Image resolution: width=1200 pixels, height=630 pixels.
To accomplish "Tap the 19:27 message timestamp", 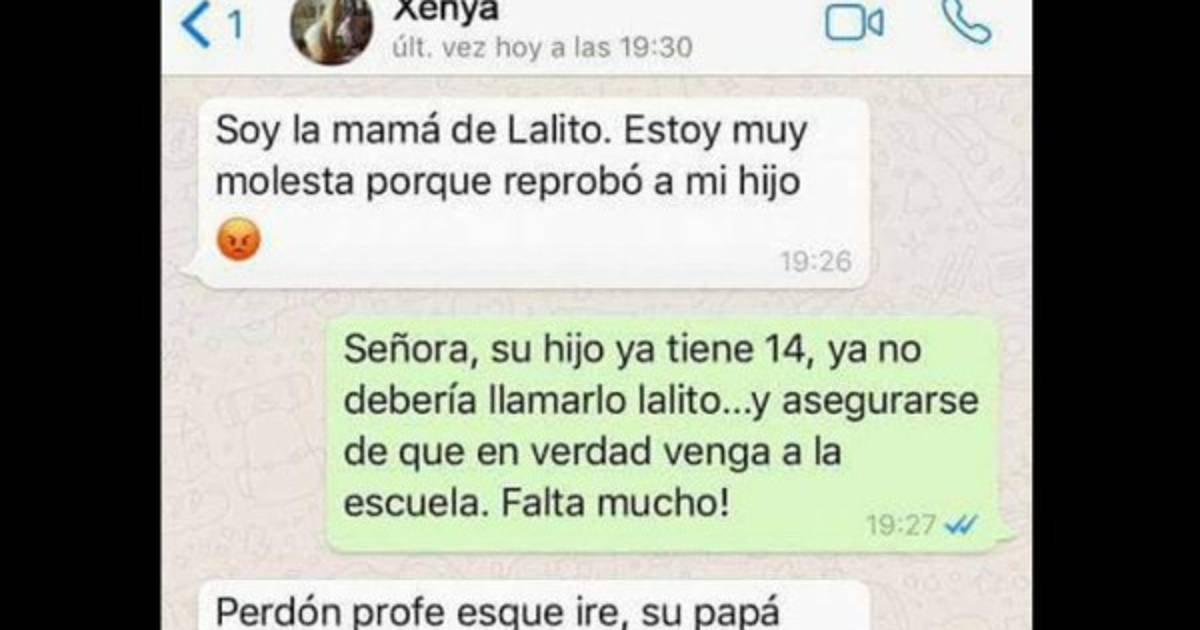I will [902, 525].
